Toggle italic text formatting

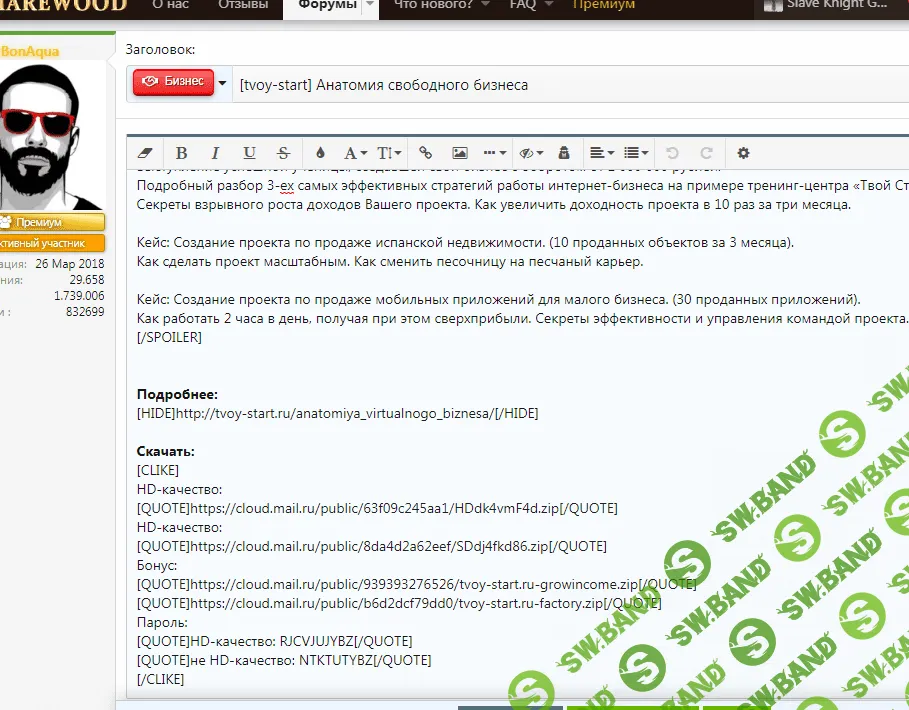pyautogui.click(x=214, y=153)
